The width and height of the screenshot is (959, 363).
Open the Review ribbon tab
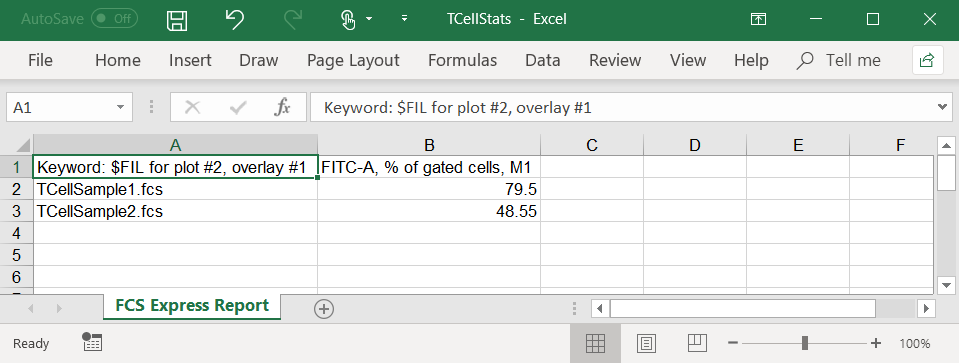click(615, 60)
